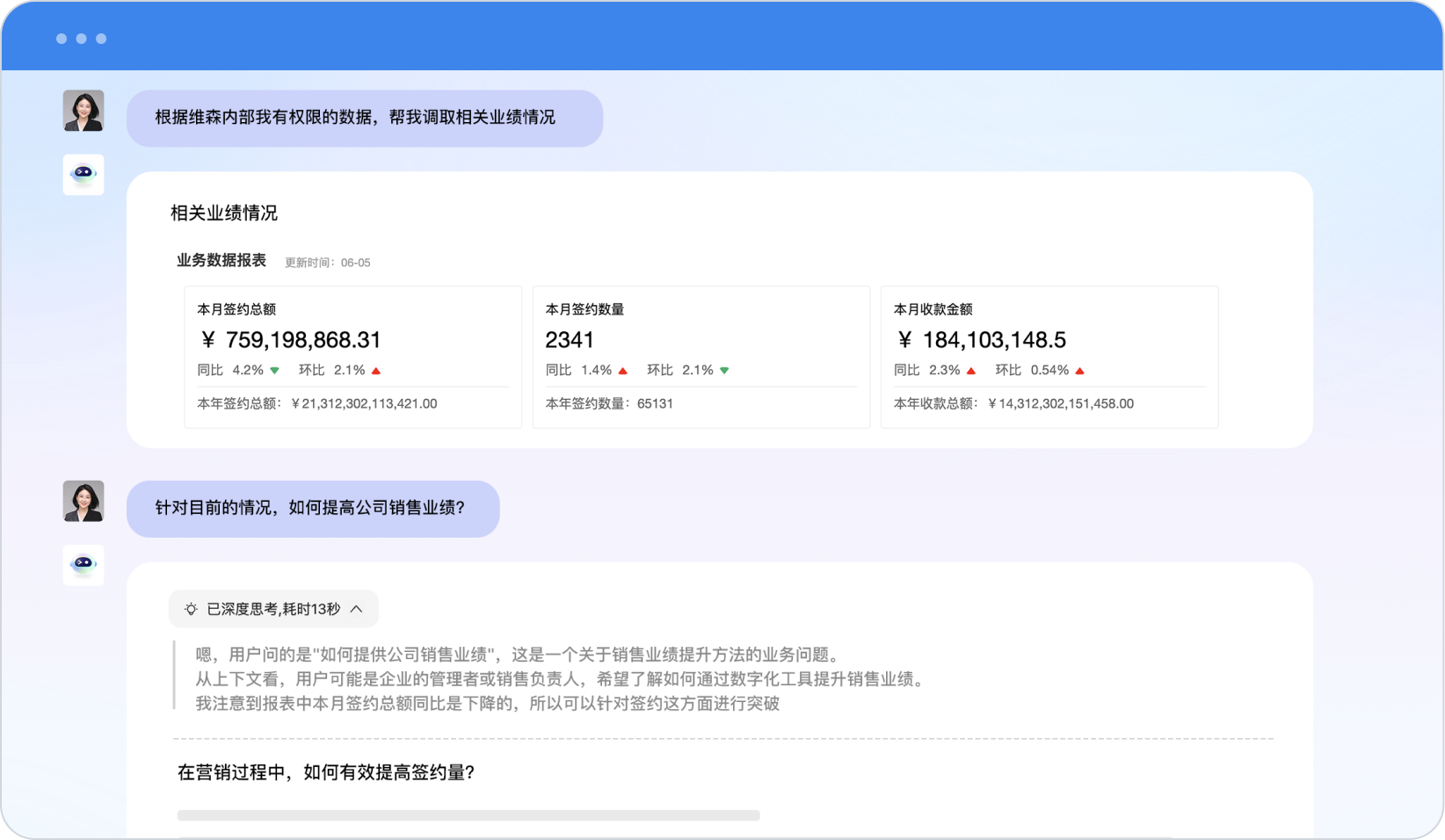The width and height of the screenshot is (1445, 840).
Task: Click the first robot assistant avatar
Action: point(84,174)
